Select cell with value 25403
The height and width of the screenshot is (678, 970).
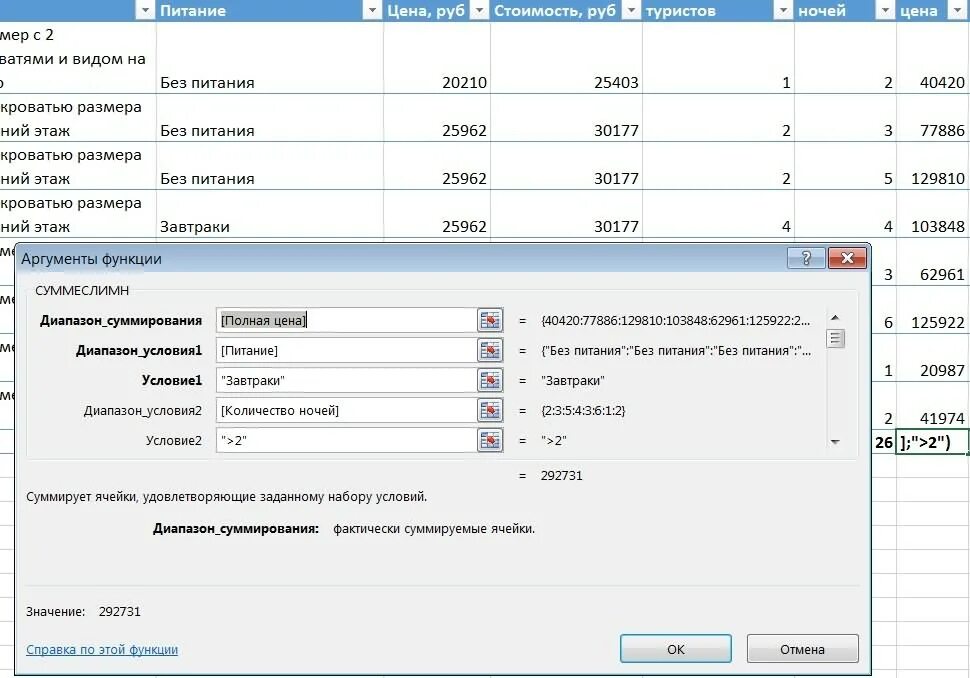[x=566, y=58]
